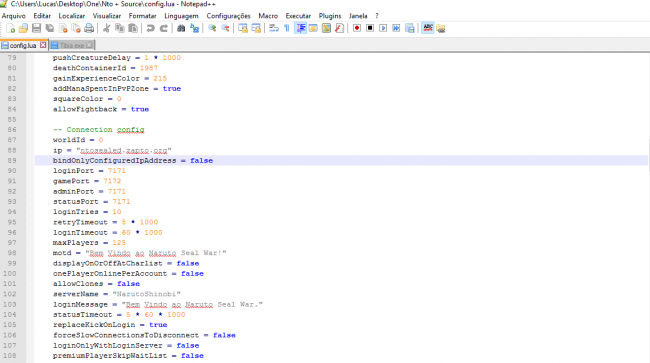This screenshot has height=363, width=650.
Task: Toggle Word wrap toolbar icon
Action: (274, 28)
